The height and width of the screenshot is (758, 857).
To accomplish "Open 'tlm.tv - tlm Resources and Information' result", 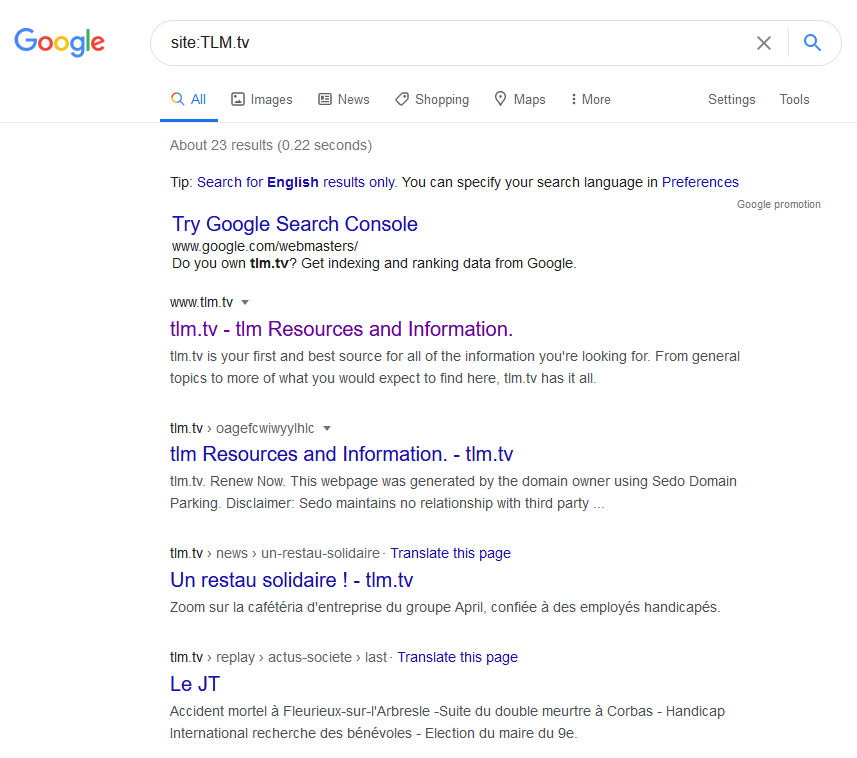I will point(341,329).
